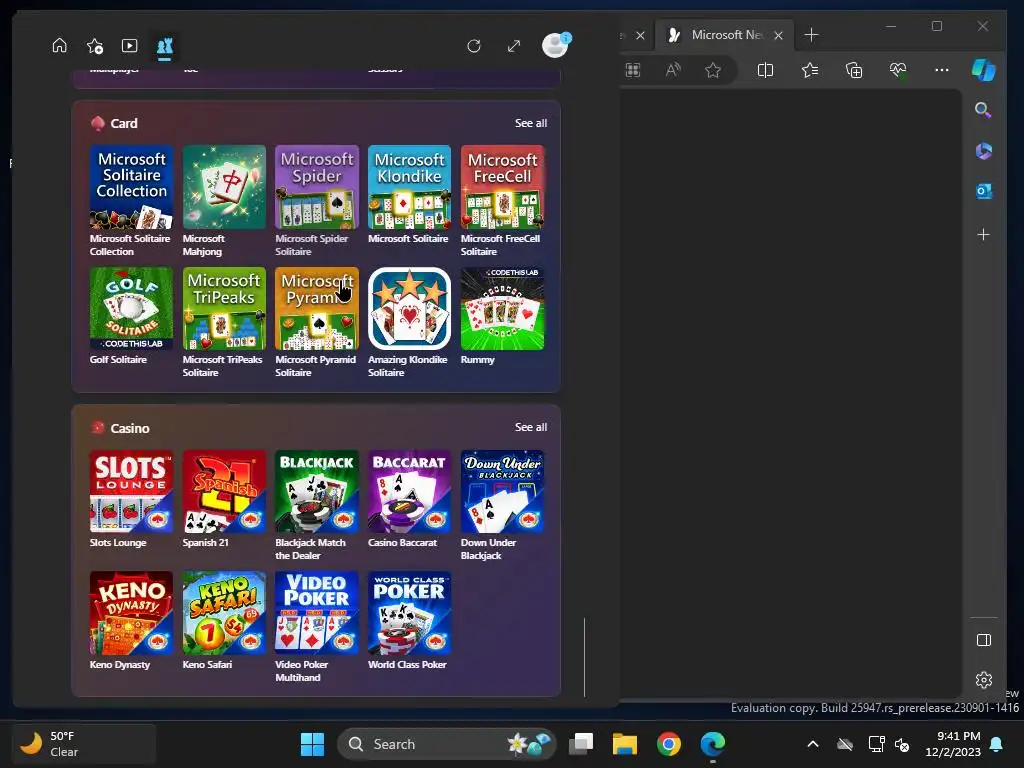
Task: Open the favorites star tab in widgets
Action: (95, 46)
